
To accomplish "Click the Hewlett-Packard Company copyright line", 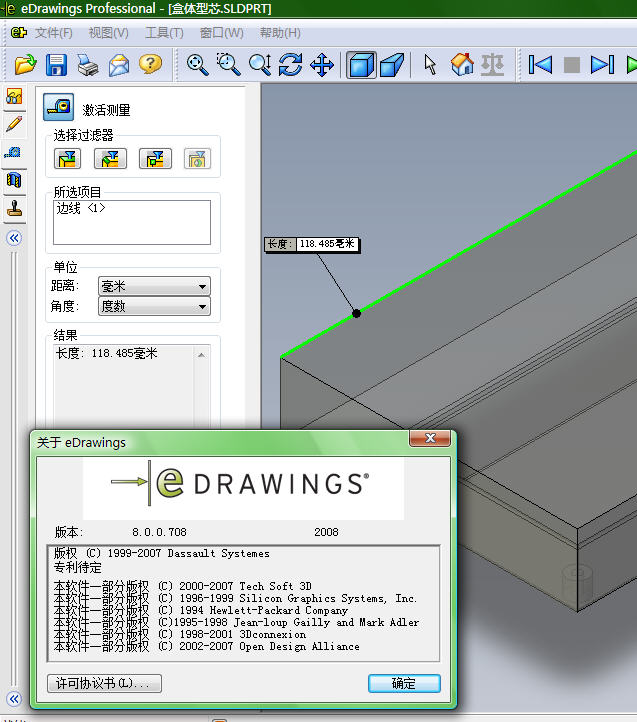I will [201, 611].
